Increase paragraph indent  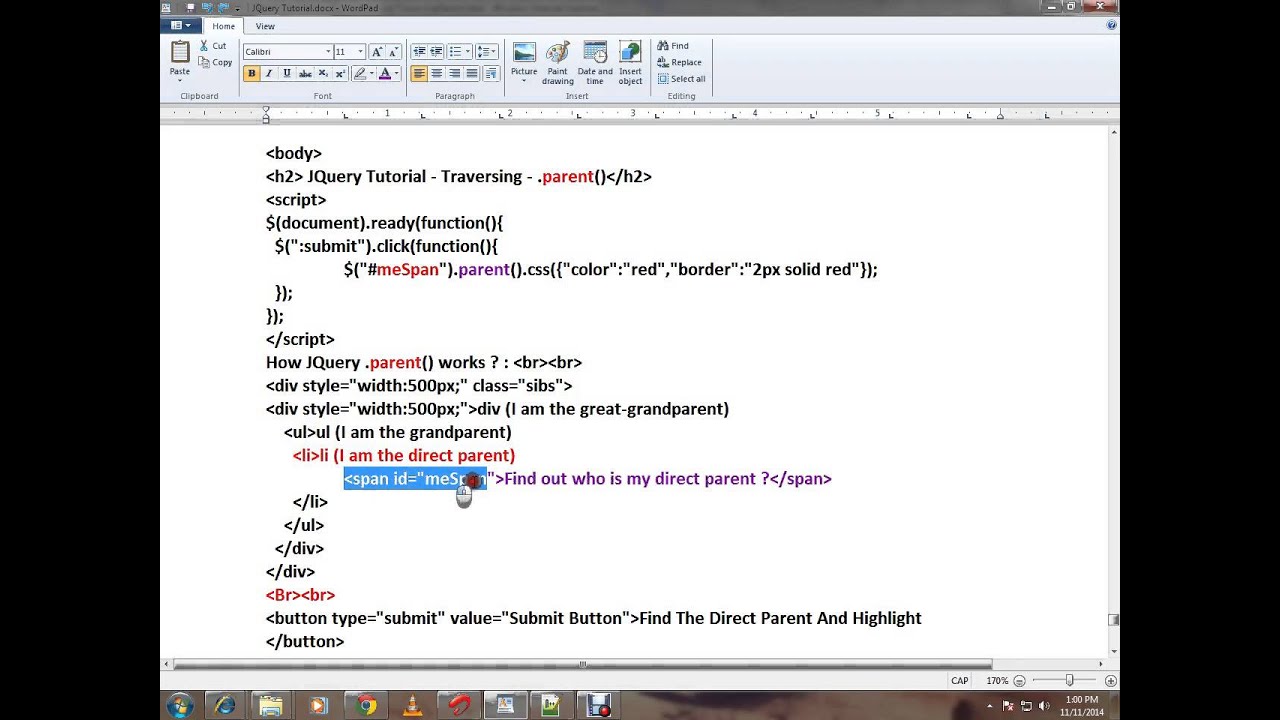point(437,52)
